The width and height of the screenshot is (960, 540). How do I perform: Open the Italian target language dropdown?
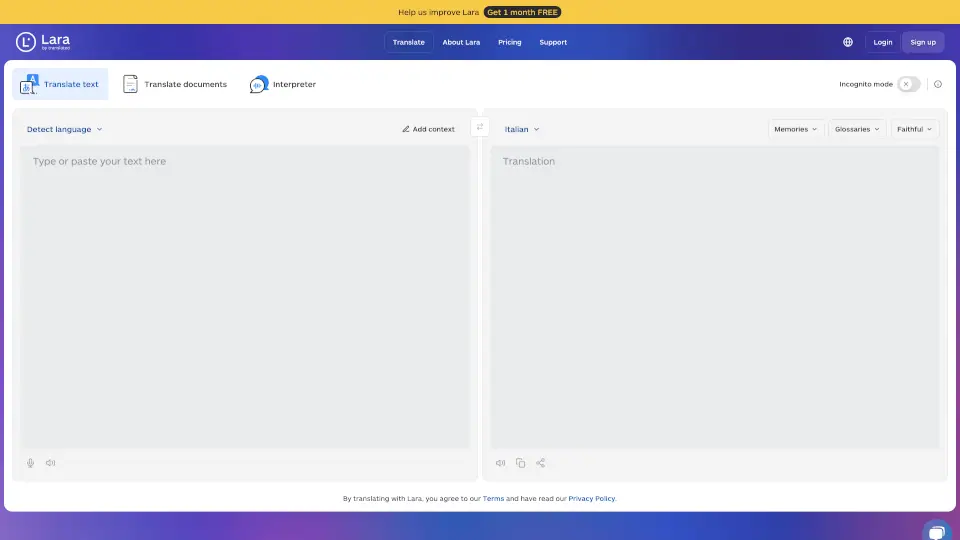point(522,129)
